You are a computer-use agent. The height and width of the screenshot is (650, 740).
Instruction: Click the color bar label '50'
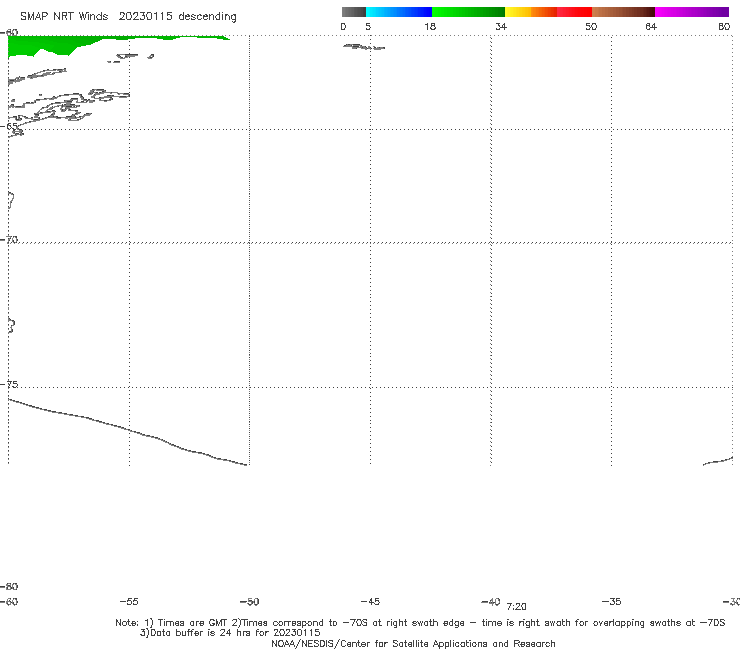point(591,26)
